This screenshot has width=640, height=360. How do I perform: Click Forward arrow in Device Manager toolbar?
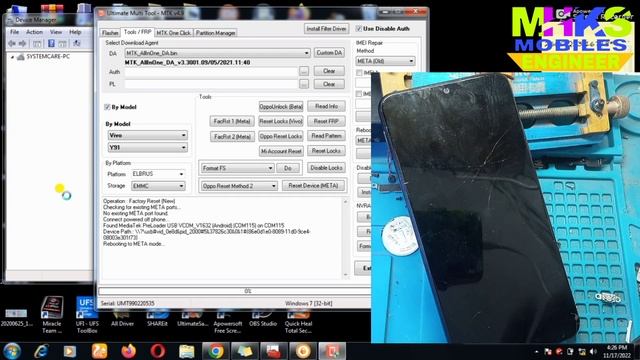[22, 43]
